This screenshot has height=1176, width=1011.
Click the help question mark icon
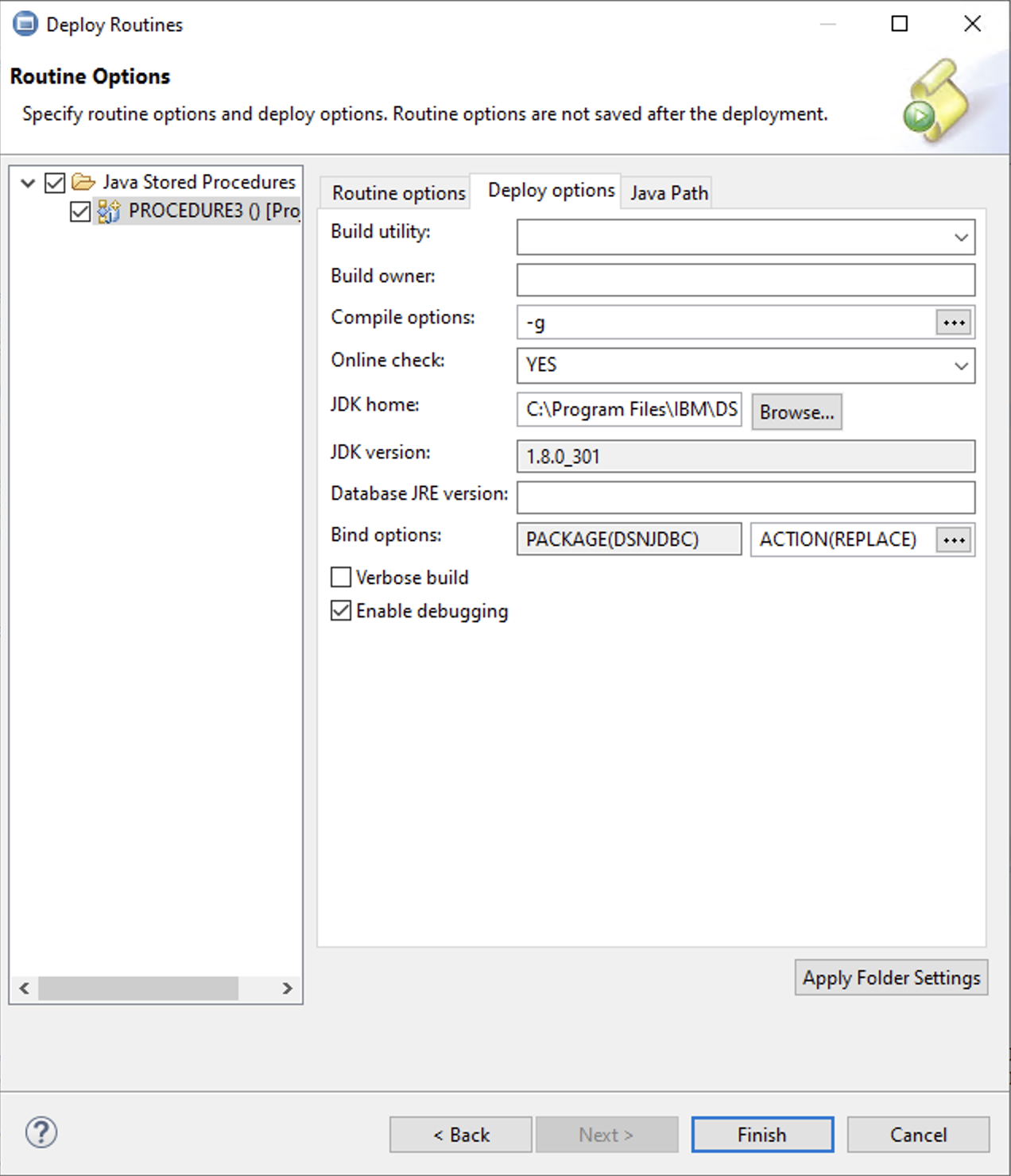point(41,1132)
